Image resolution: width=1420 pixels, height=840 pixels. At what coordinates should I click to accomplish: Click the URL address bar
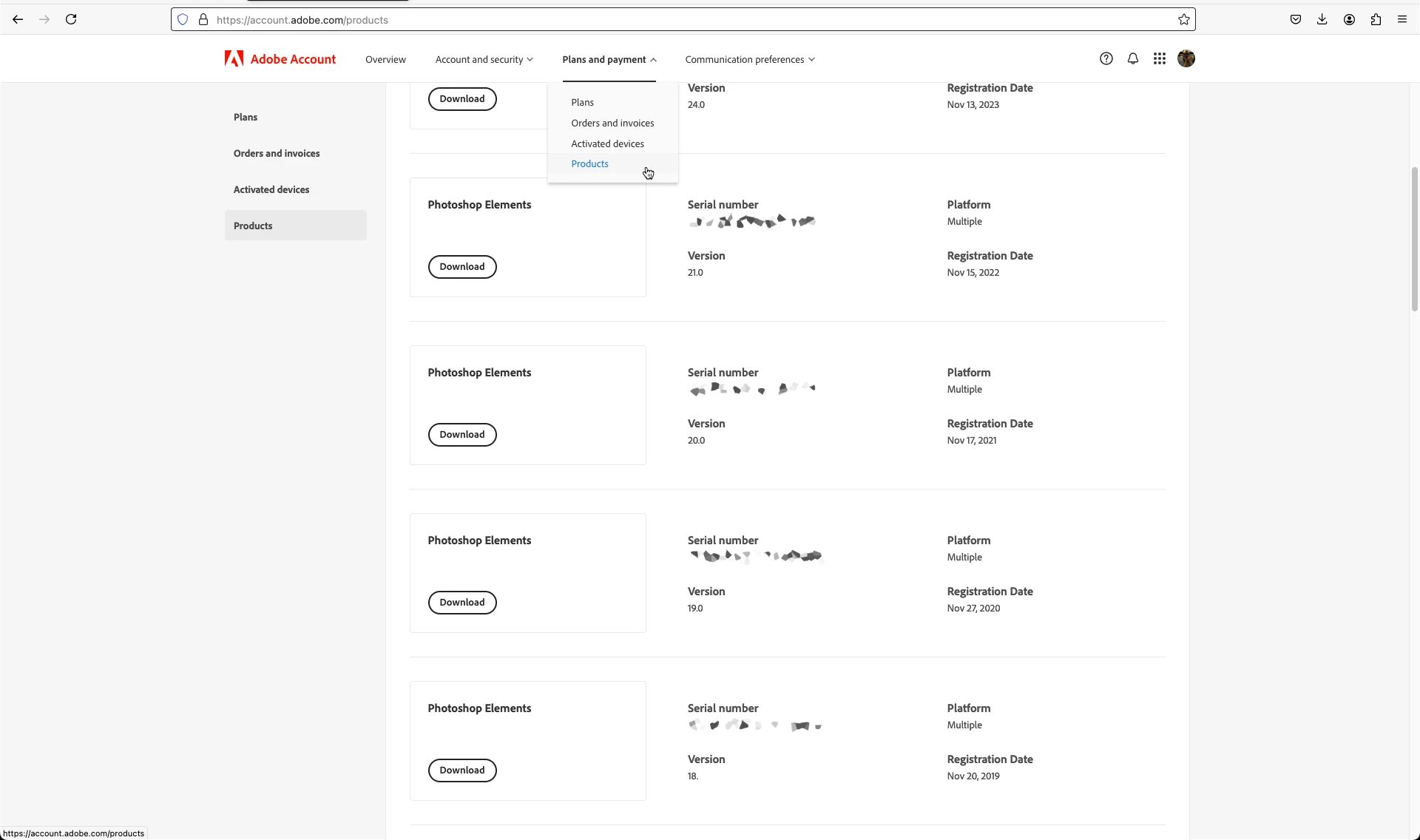click(x=666, y=20)
